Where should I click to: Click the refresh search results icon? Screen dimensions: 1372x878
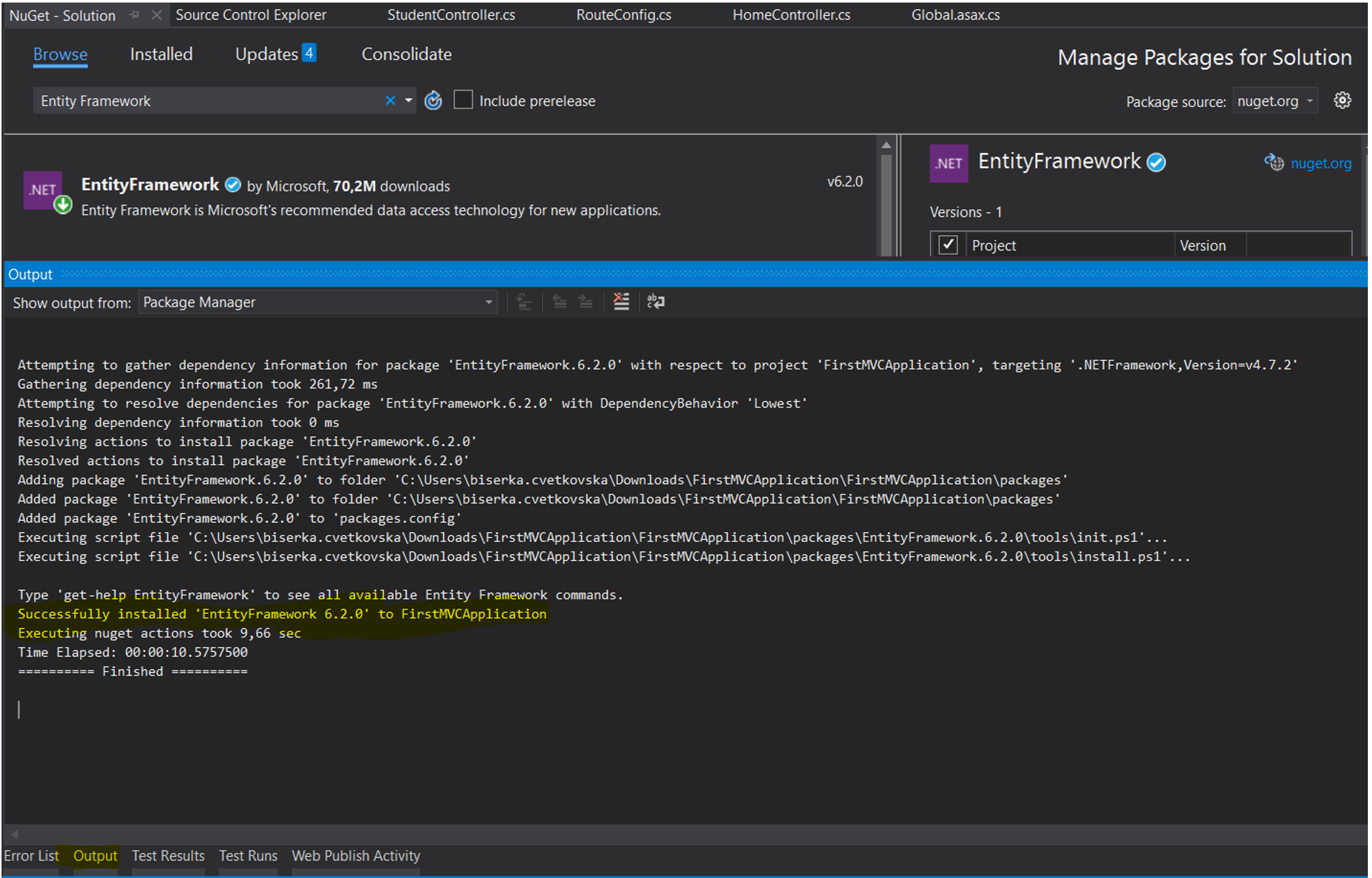(433, 101)
